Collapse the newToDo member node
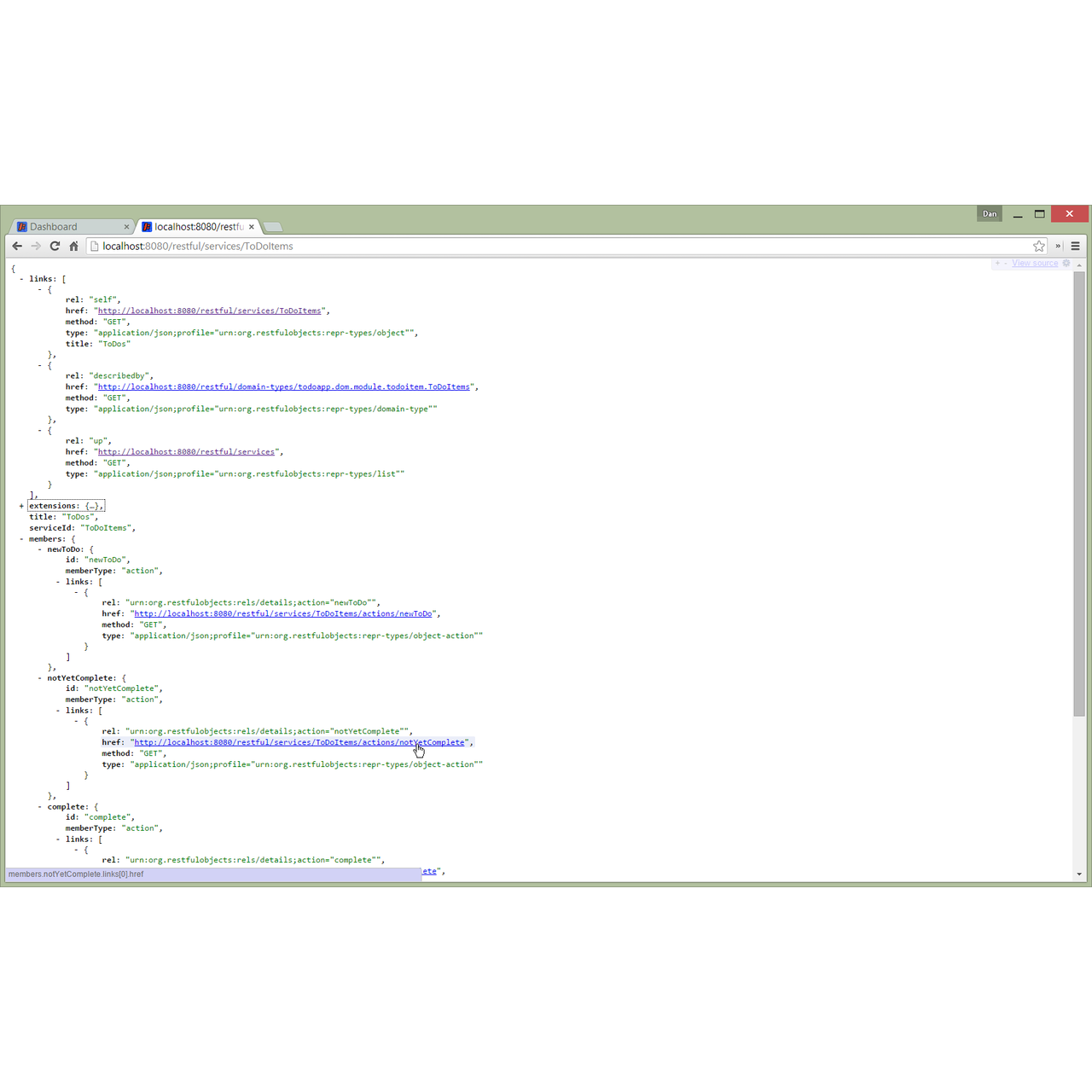Image resolution: width=1092 pixels, height=1092 pixels. pyautogui.click(x=40, y=549)
